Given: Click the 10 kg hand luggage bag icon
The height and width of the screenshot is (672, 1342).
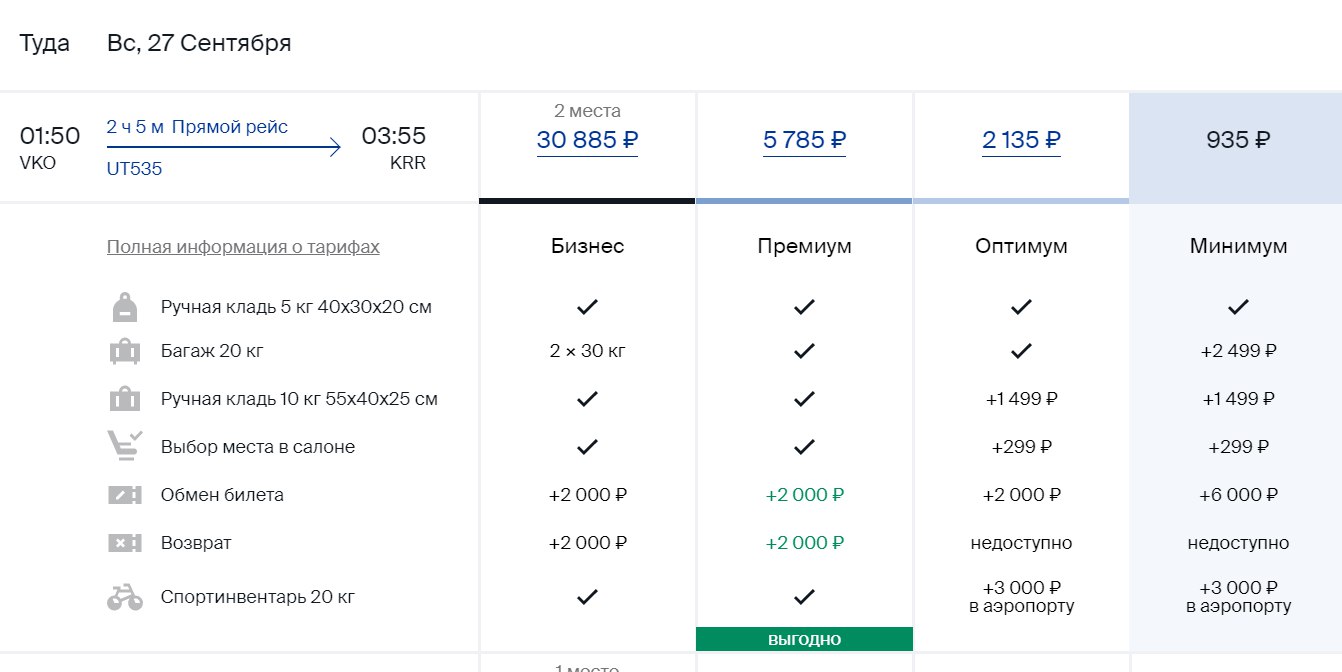Looking at the screenshot, I should 125,400.
